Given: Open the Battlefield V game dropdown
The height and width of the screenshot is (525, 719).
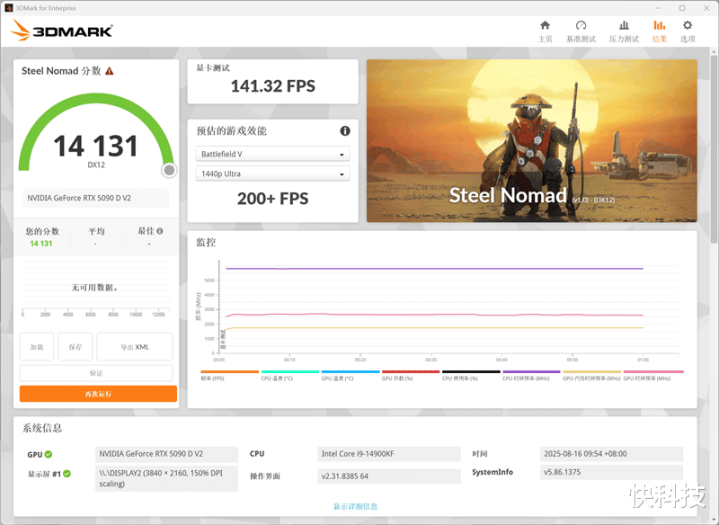Looking at the screenshot, I should (272, 155).
